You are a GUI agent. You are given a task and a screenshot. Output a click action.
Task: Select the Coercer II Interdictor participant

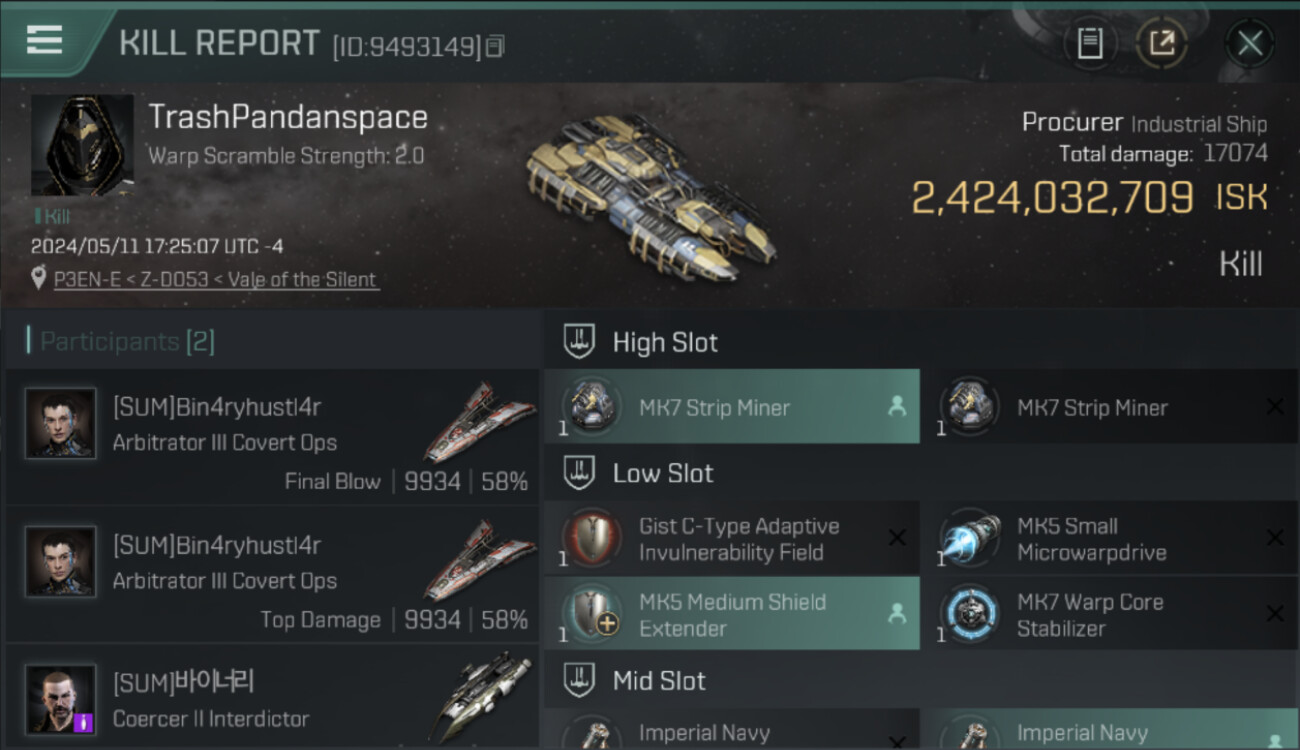pos(272,699)
